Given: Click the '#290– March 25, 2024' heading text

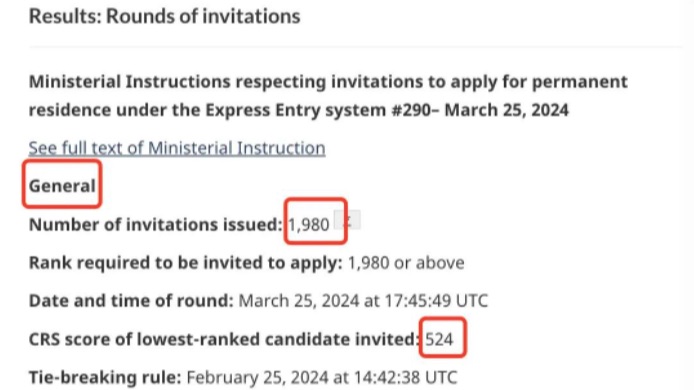Looking at the screenshot, I should click(480, 110).
